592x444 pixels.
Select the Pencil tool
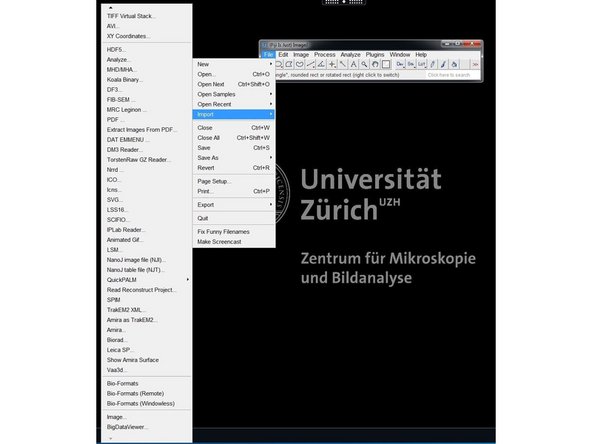coord(433,65)
